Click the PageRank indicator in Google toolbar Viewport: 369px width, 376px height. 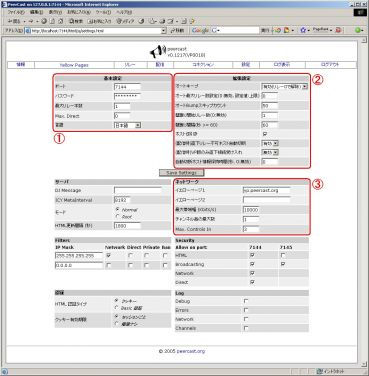(321, 30)
